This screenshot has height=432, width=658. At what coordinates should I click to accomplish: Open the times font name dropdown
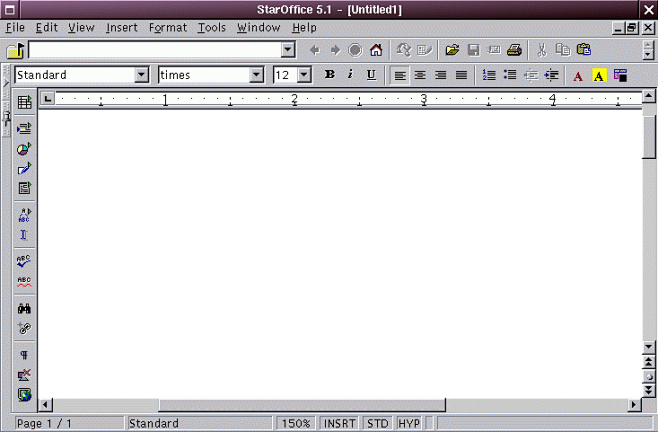[x=256, y=75]
